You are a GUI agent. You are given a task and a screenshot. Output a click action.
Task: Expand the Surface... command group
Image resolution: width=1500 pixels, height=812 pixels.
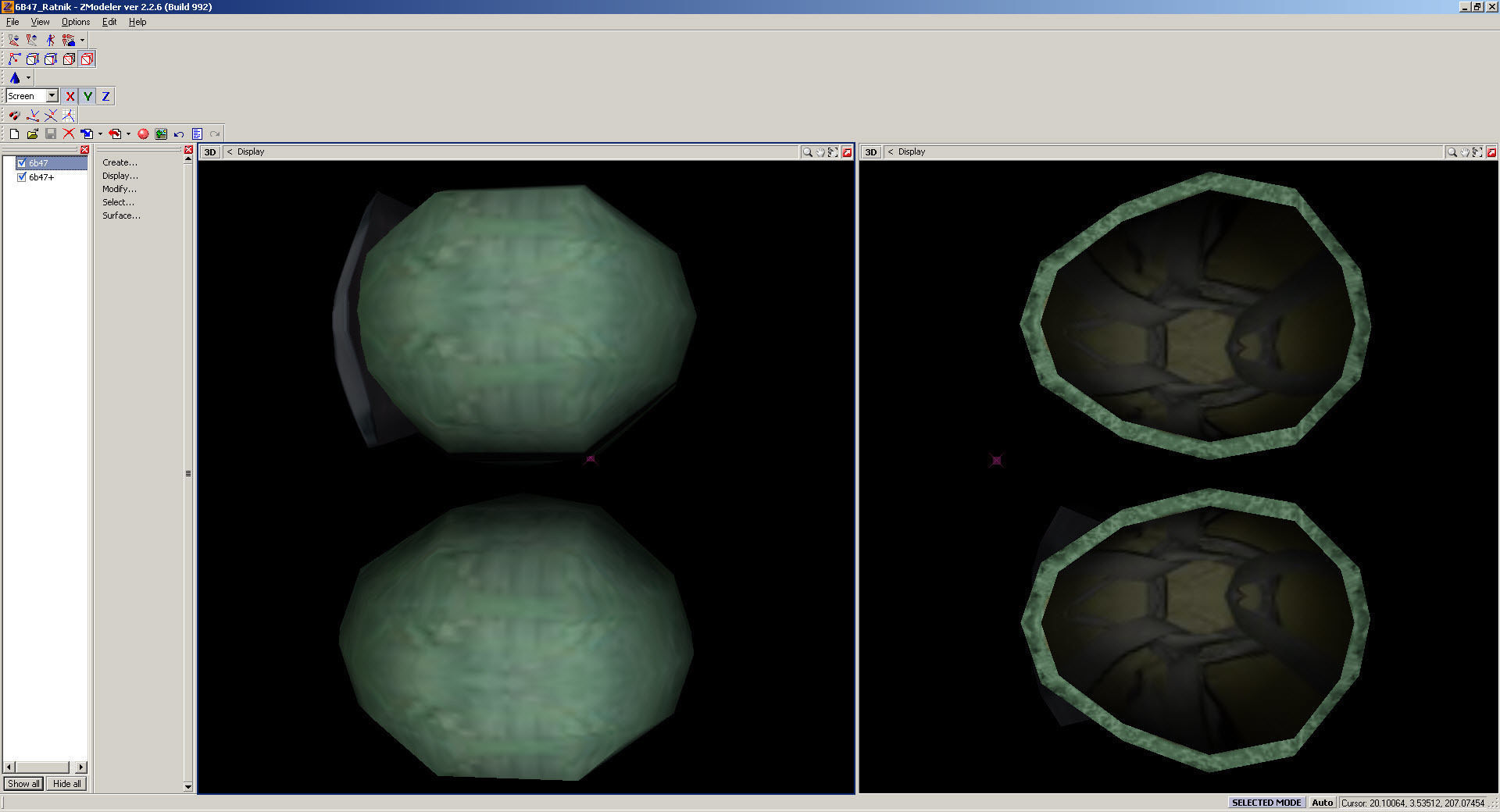[x=121, y=215]
